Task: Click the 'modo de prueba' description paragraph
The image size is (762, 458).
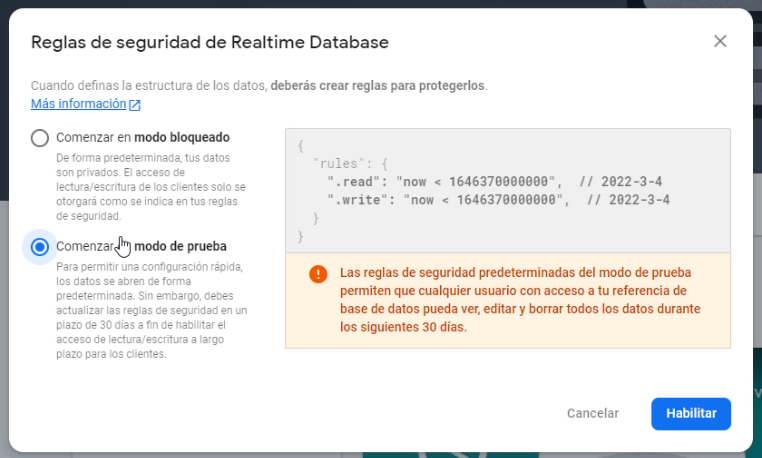Action: (x=152, y=310)
